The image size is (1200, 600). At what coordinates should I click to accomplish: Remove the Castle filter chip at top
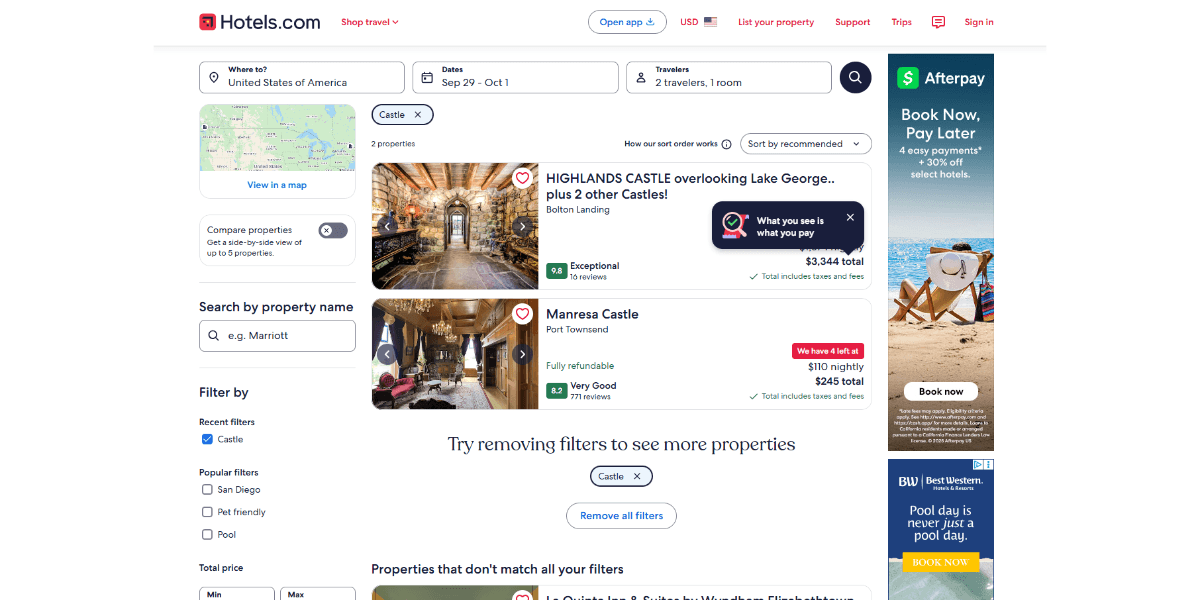pos(402,115)
